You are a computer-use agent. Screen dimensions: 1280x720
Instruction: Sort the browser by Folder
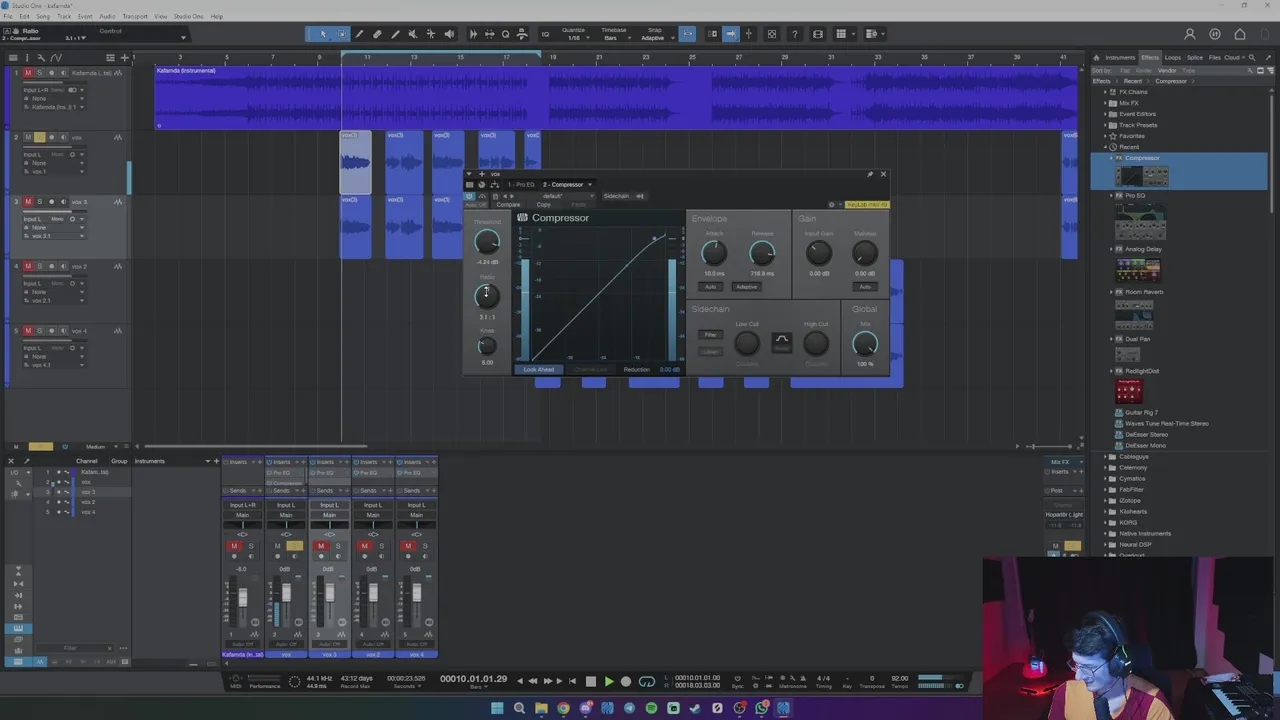click(x=1144, y=71)
